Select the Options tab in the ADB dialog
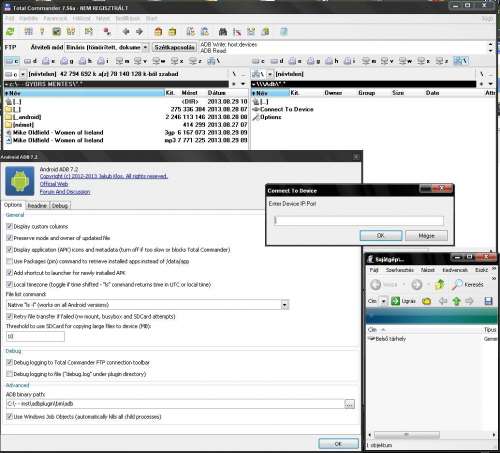500x453 pixels. (x=13, y=205)
